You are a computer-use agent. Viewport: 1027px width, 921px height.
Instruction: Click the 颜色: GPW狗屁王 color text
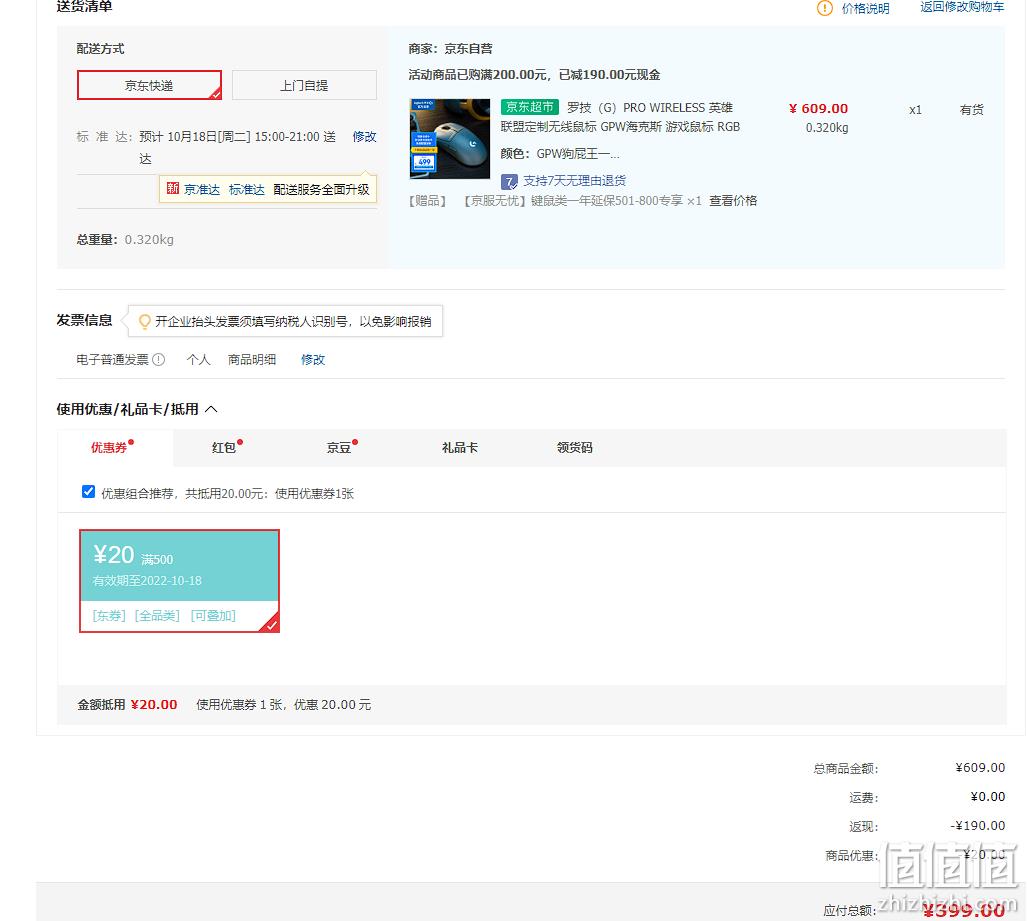pos(560,154)
